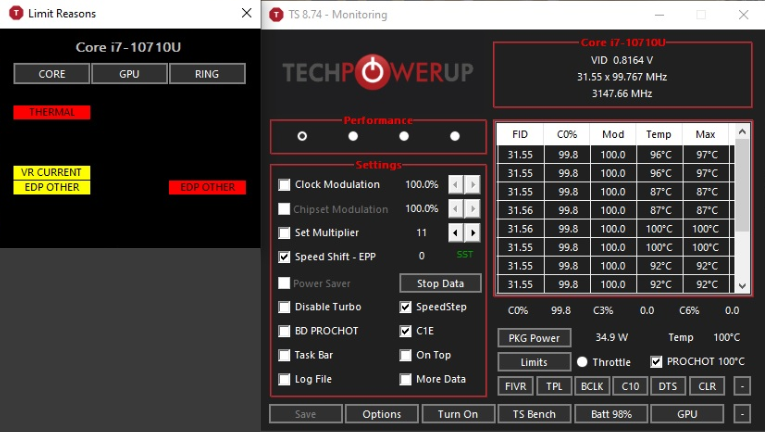Click the Throttle indicator radio
The height and width of the screenshot is (432, 765).
click(582, 362)
